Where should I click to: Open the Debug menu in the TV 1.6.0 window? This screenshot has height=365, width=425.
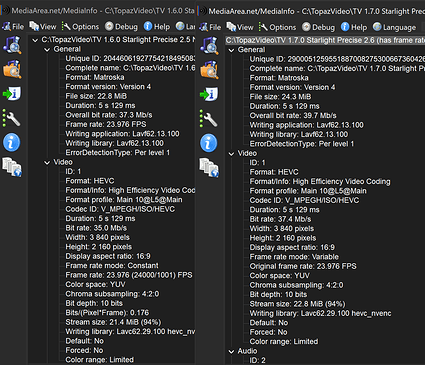[121, 26]
